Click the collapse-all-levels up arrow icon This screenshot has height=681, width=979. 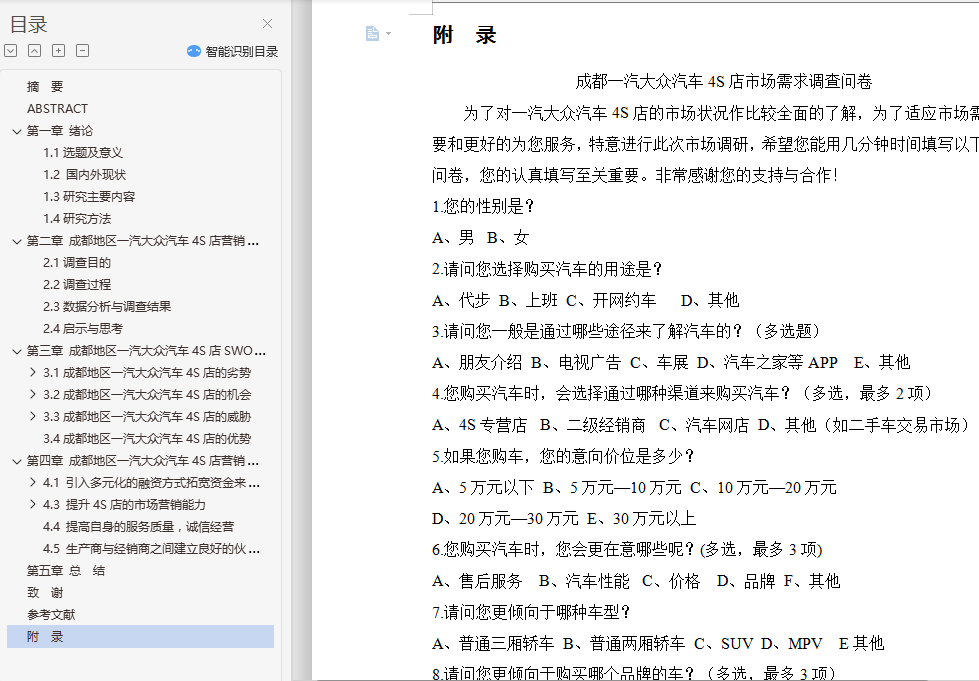(34, 51)
